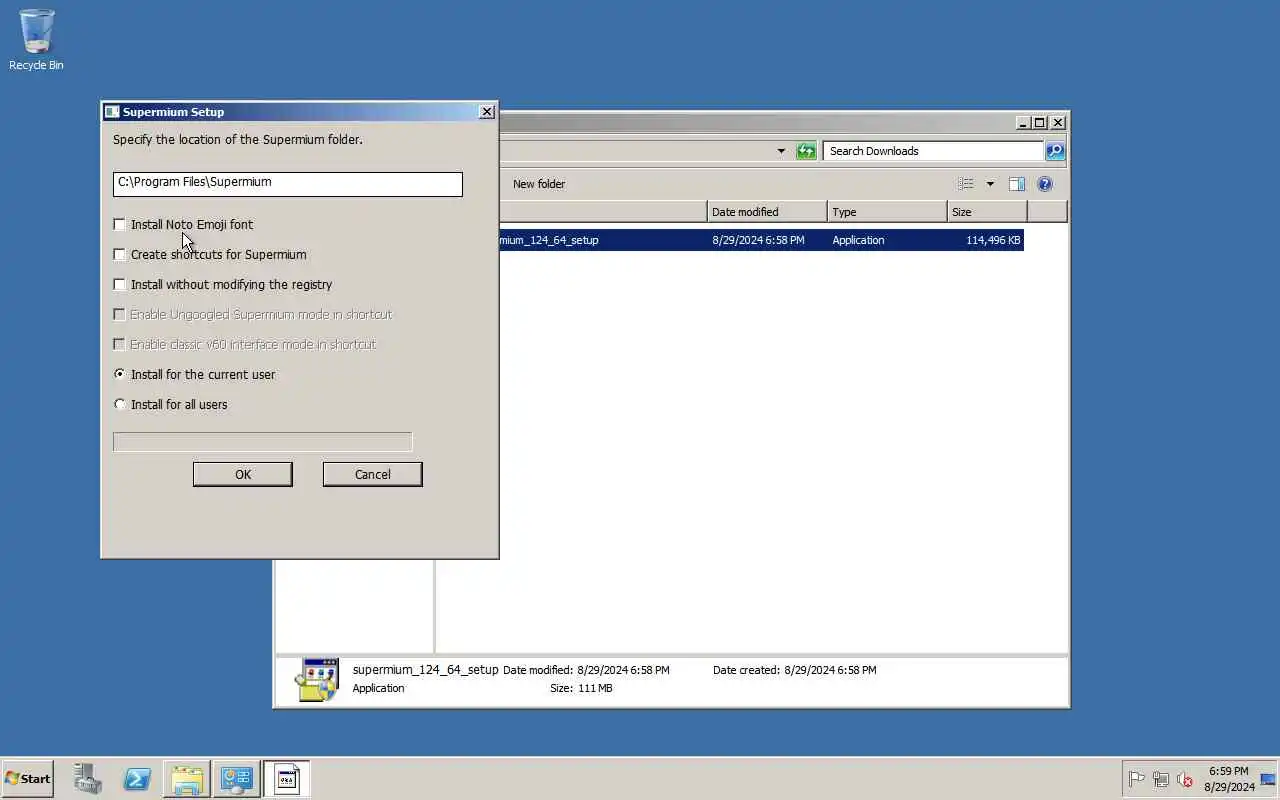Check Install without modifying the registry
1280x800 pixels.
[x=120, y=285]
